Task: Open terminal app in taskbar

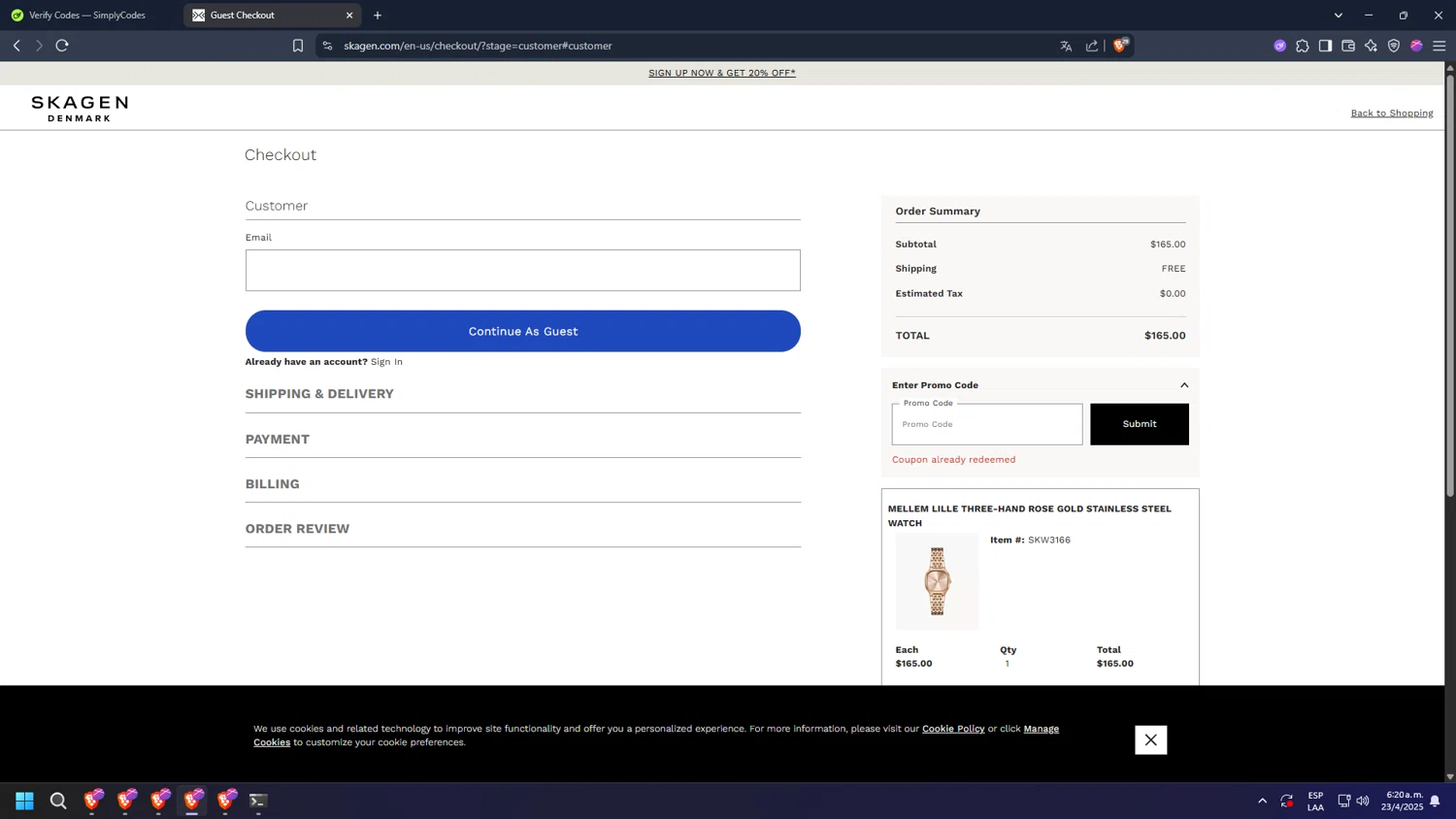Action: 258,801
